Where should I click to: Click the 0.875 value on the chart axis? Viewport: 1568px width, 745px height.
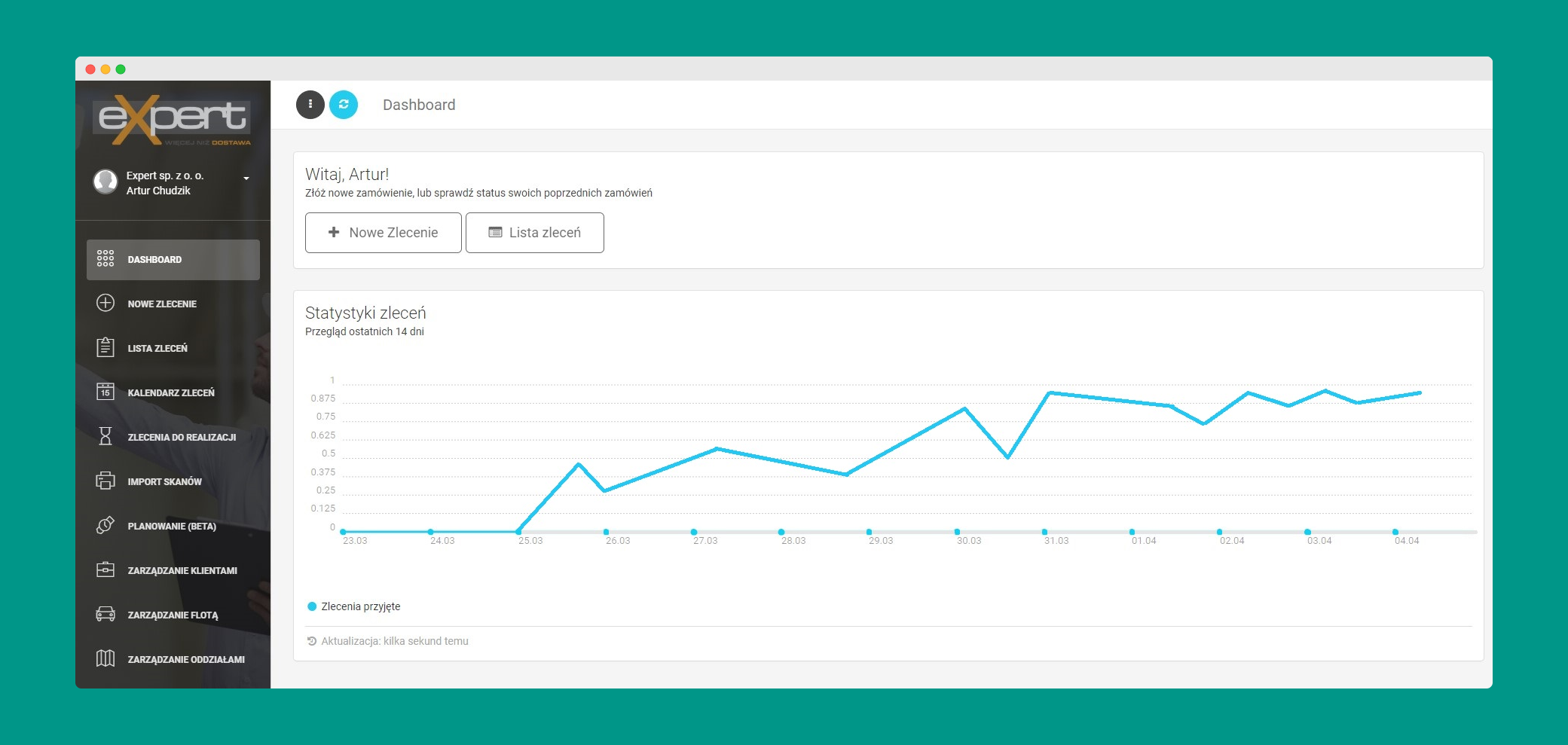coord(323,398)
